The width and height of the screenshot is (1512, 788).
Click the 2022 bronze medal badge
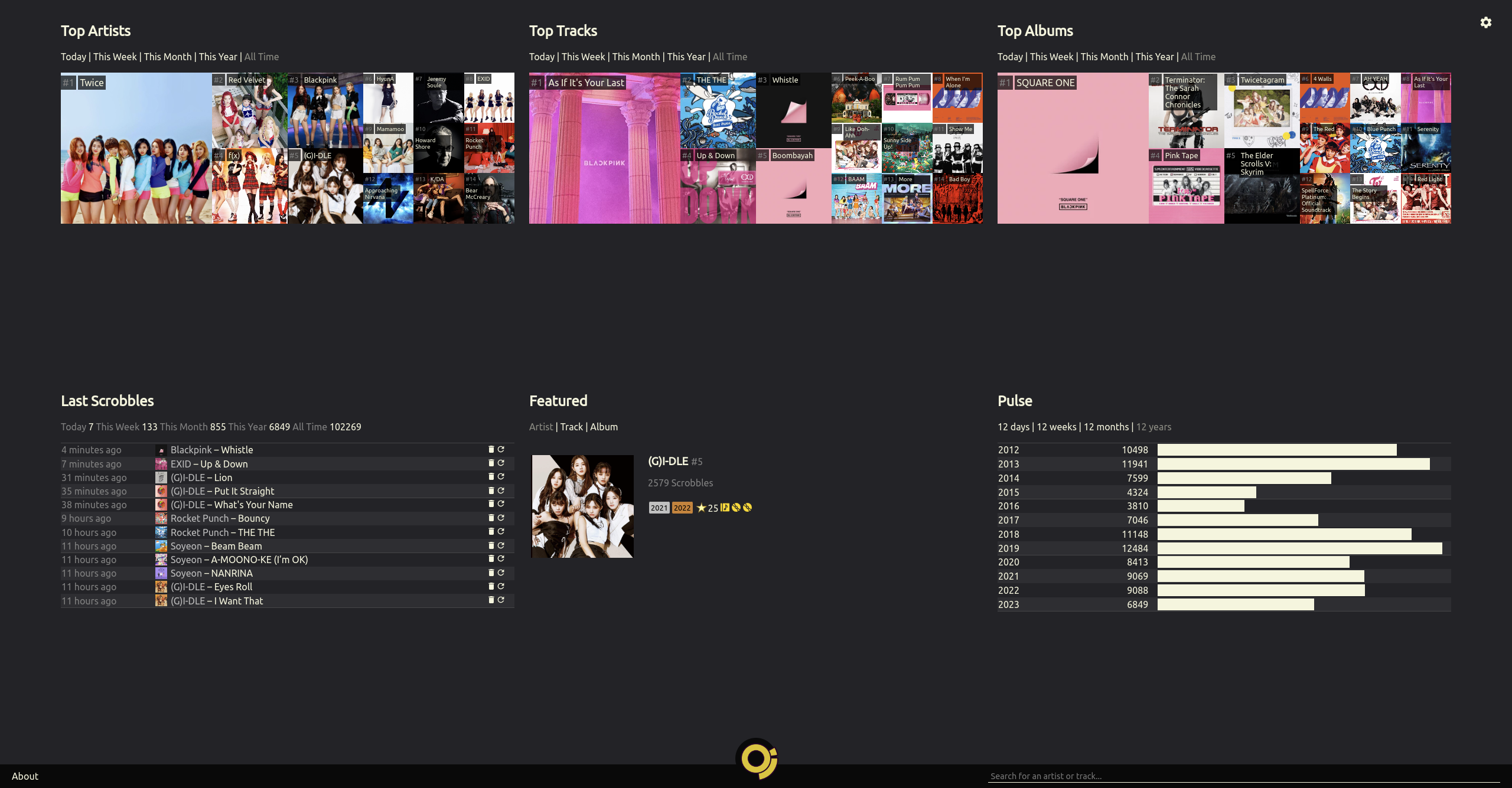point(682,508)
